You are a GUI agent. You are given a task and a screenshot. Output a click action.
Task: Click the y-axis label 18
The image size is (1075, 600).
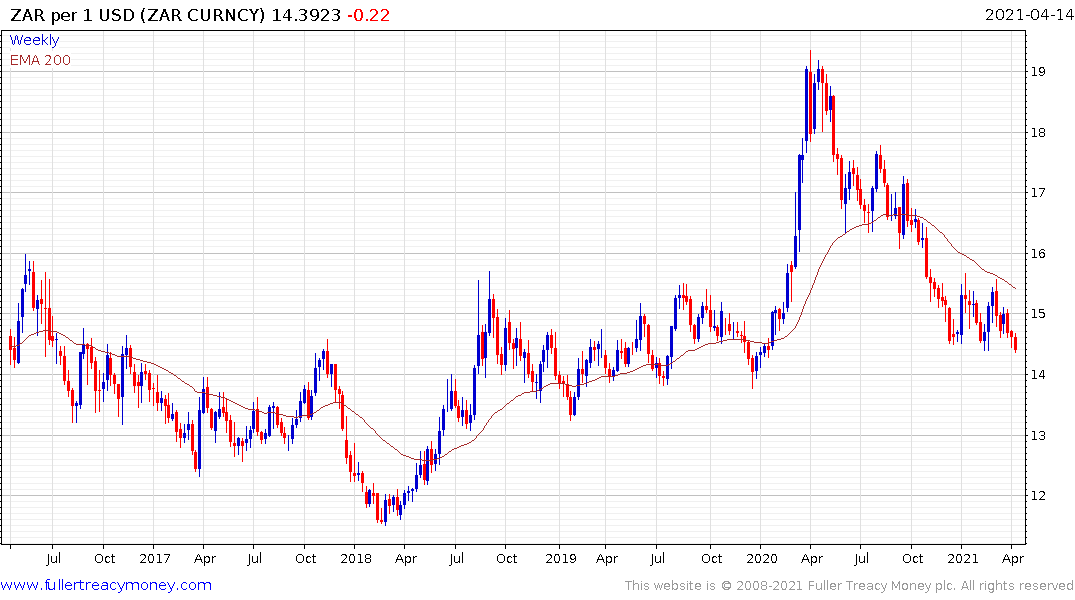tap(1037, 132)
